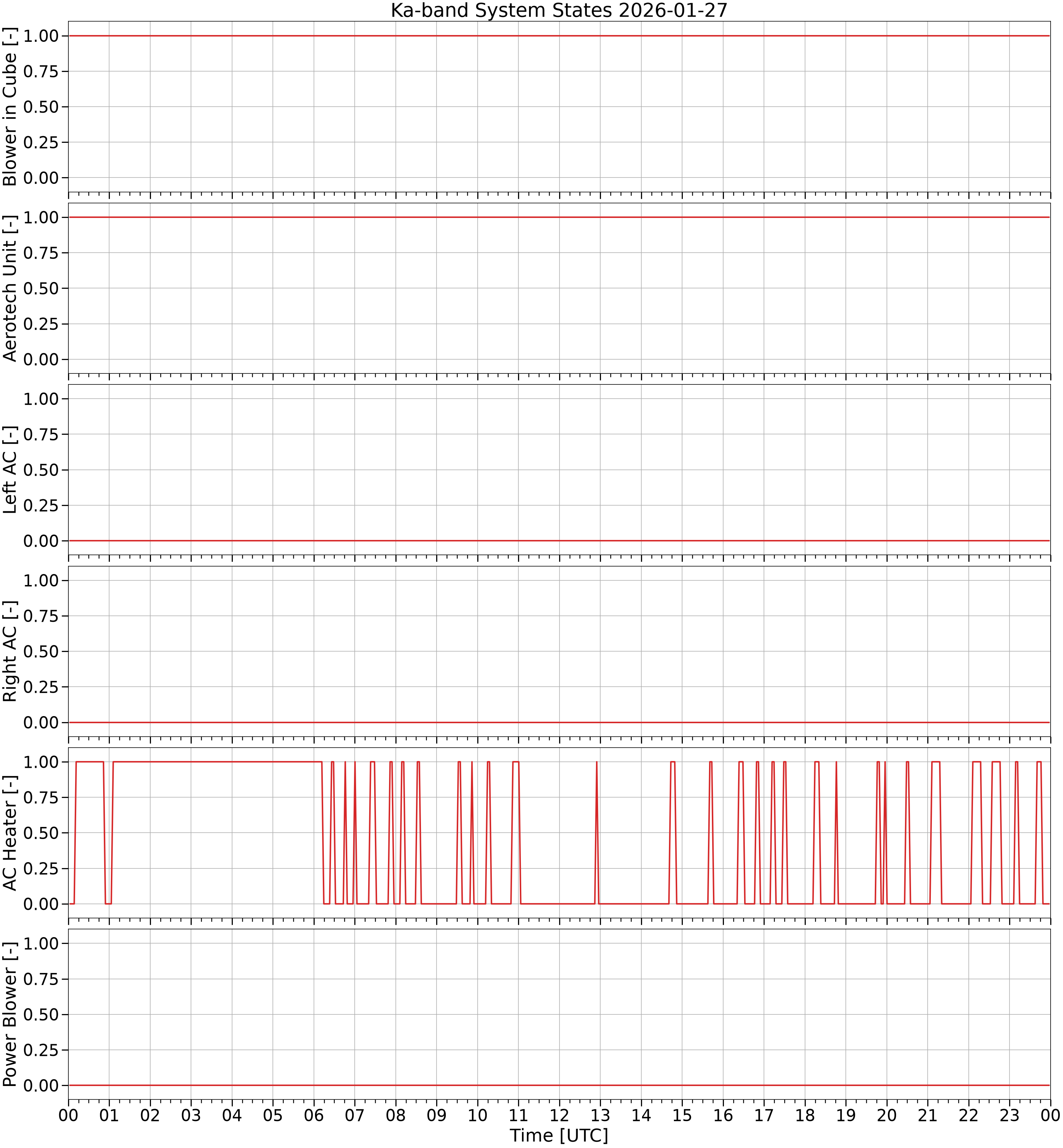Click the 03 hour tick label
Image resolution: width=1063 pixels, height=1148 pixels.
pos(191,1115)
